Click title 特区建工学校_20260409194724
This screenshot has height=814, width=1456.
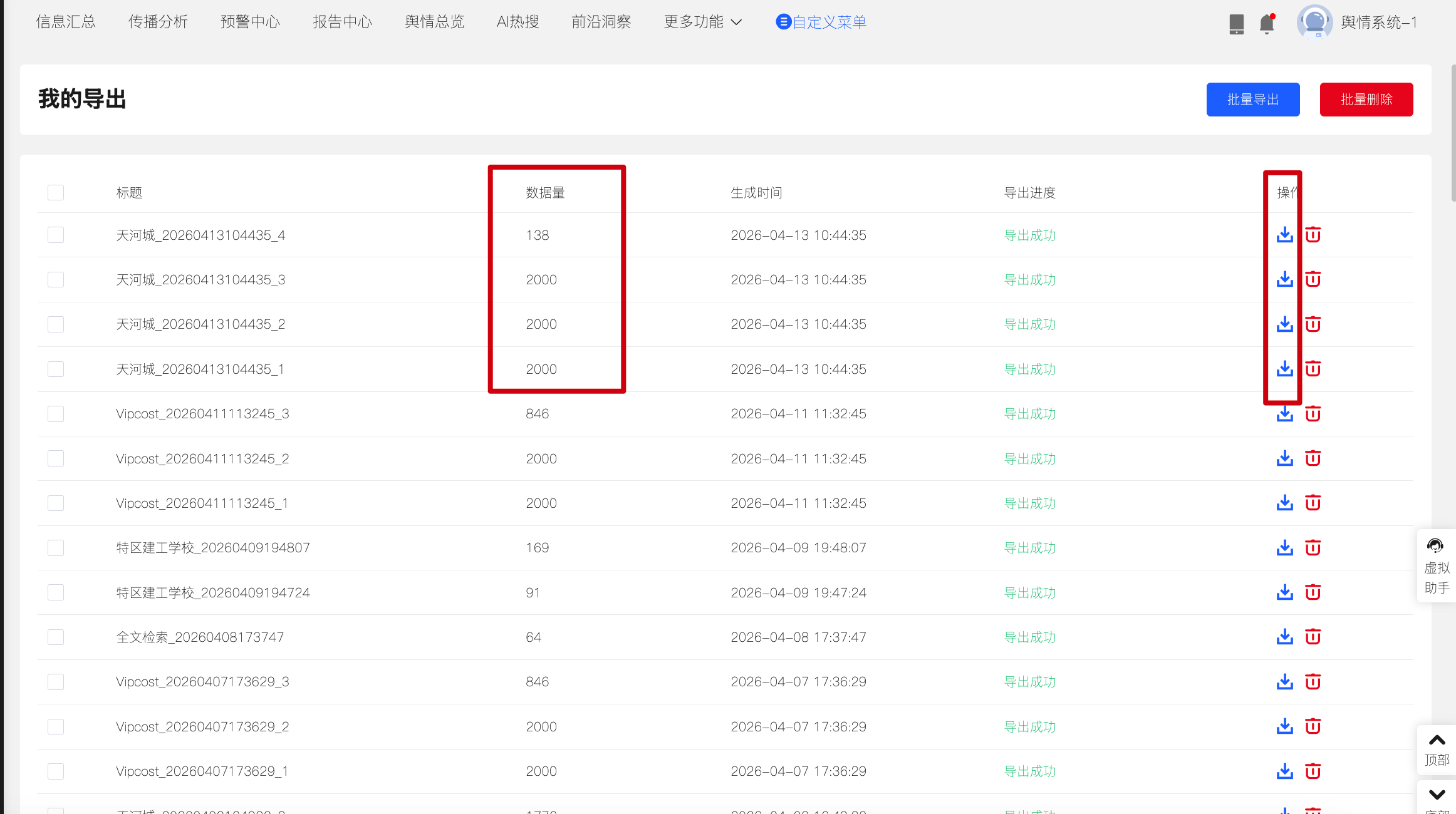click(213, 592)
